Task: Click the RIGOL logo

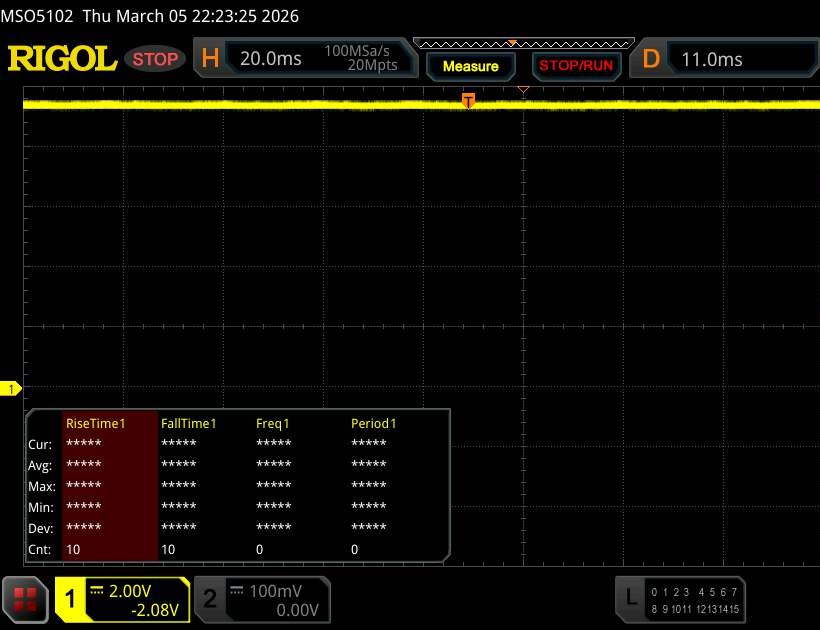Action: point(62,59)
